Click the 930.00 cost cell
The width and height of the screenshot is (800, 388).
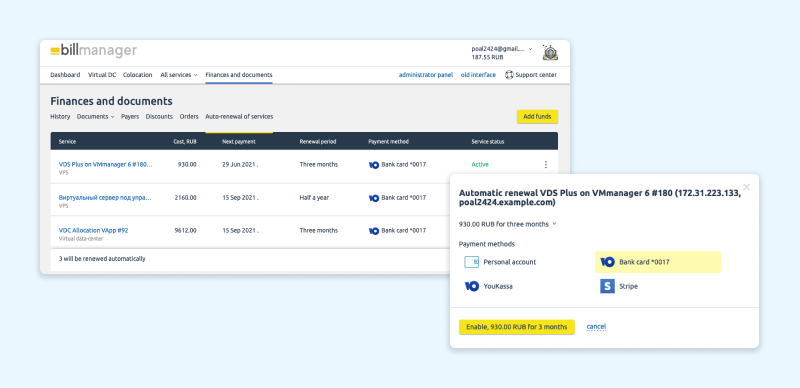point(187,164)
